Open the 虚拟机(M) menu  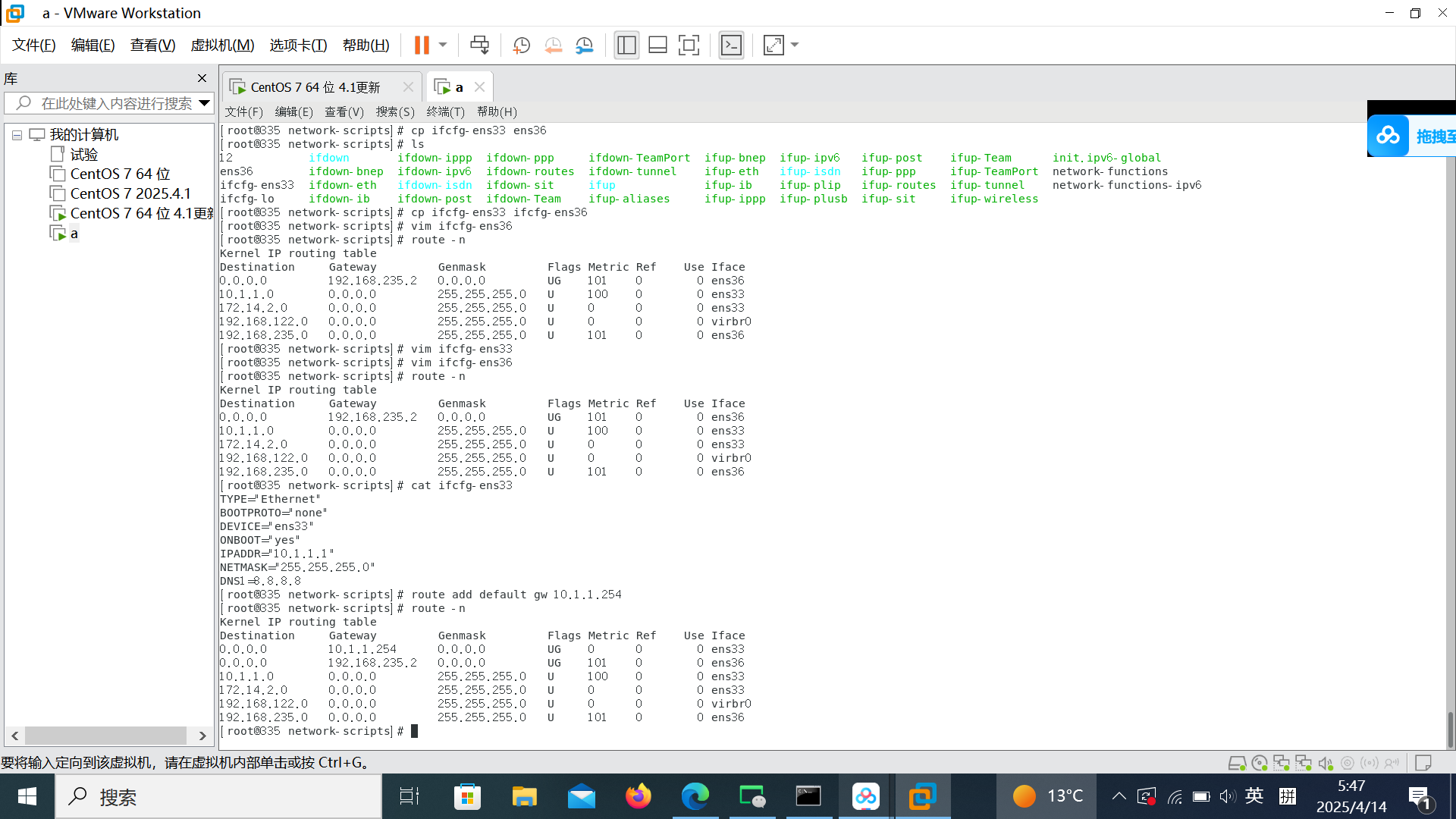222,45
